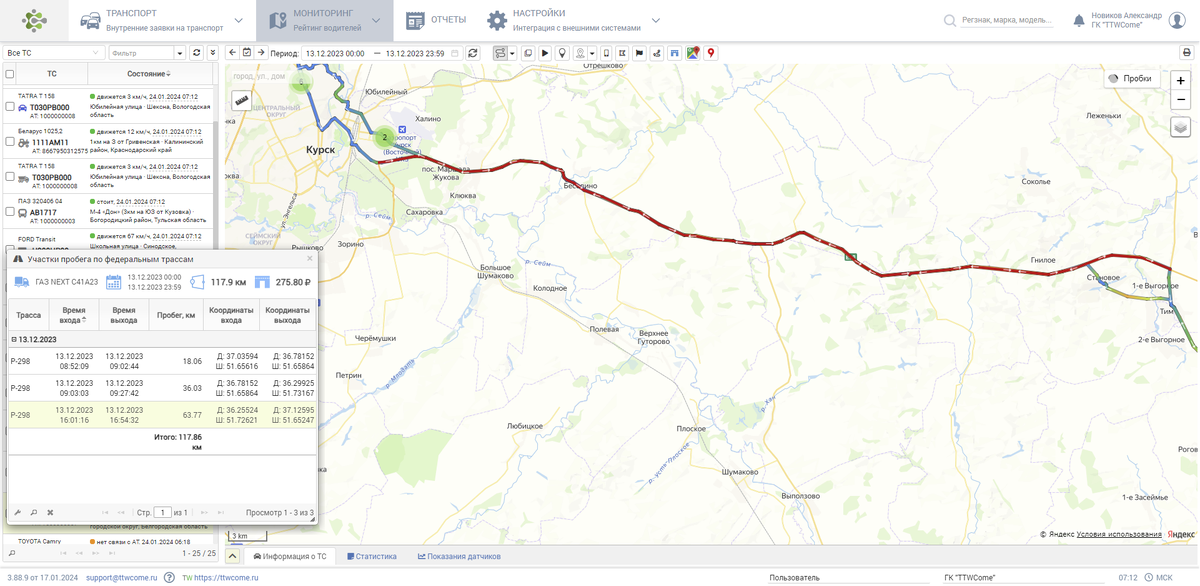The image size is (1200, 586).
Task: Toggle the Пробки traffic layer button
Action: [1132, 78]
